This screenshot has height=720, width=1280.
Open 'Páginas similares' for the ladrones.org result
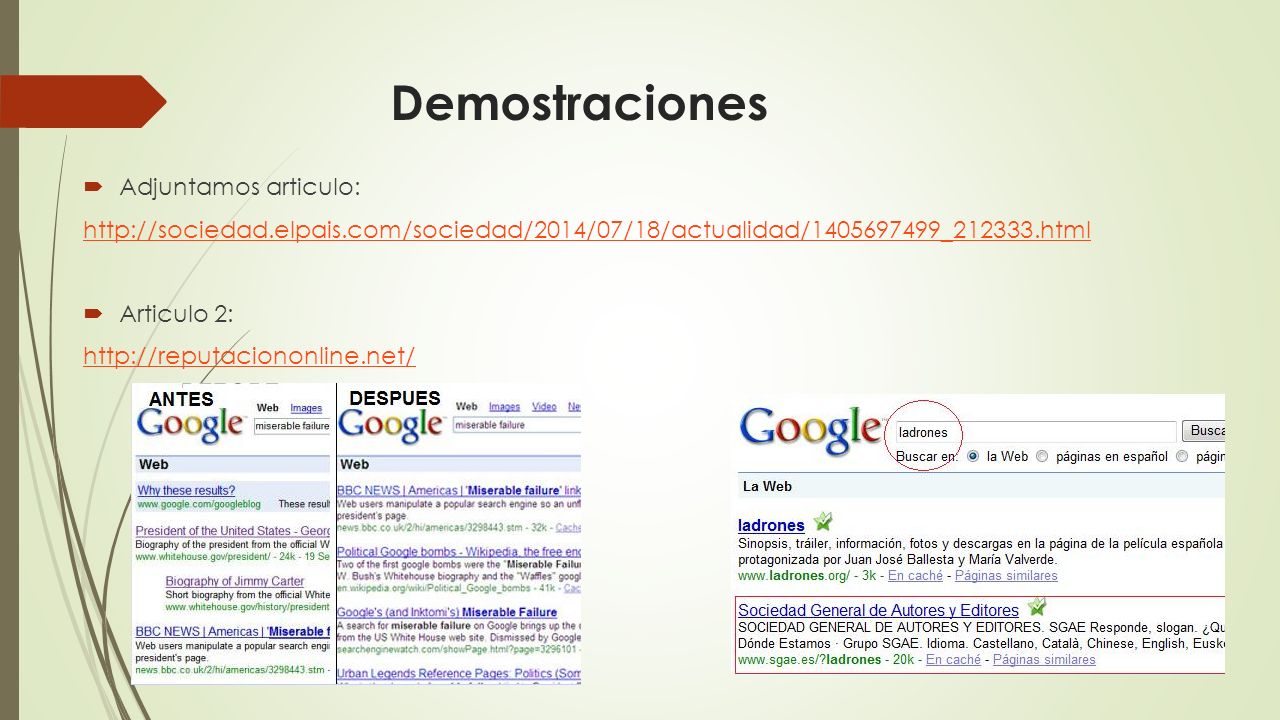[x=1006, y=576]
